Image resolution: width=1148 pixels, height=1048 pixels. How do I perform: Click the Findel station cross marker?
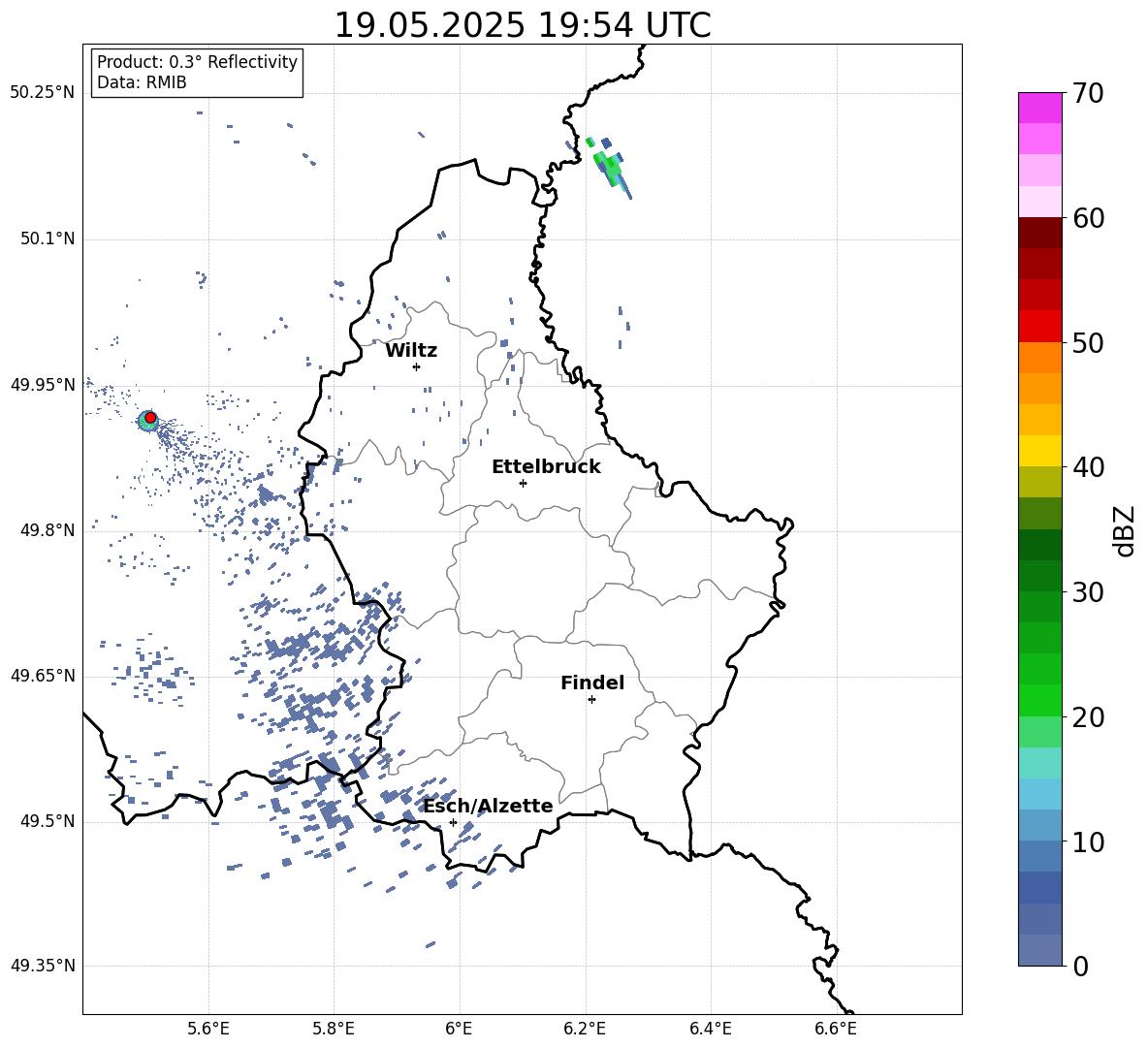pos(591,700)
